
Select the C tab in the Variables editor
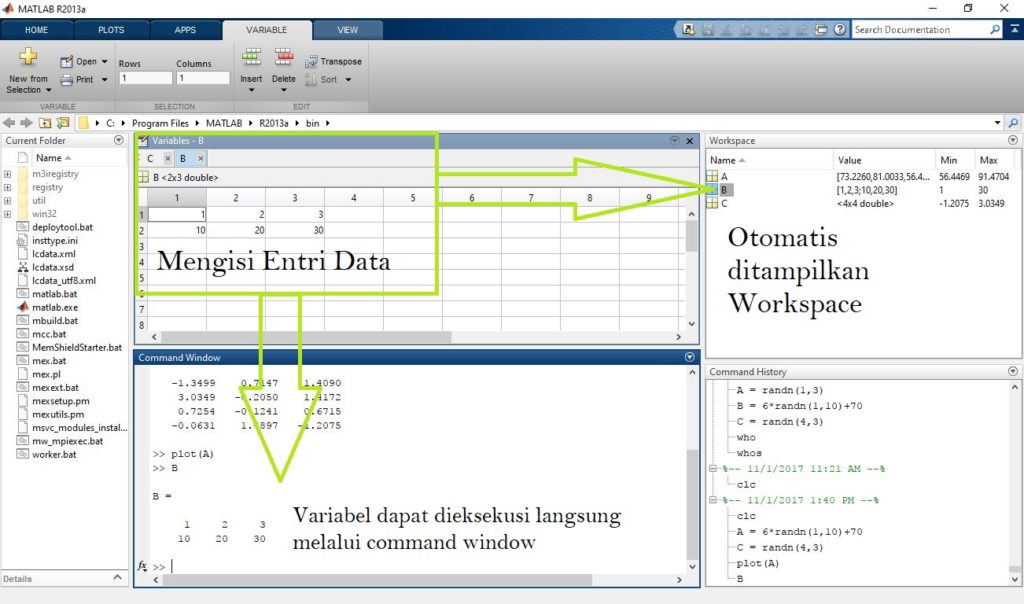pyautogui.click(x=150, y=158)
